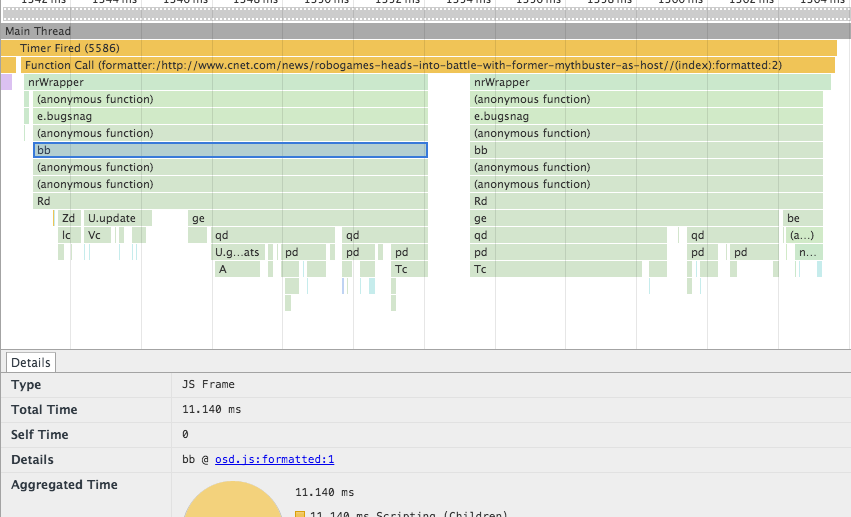The image size is (851, 517).
Task: Select the Vc frame
Action: (98, 235)
